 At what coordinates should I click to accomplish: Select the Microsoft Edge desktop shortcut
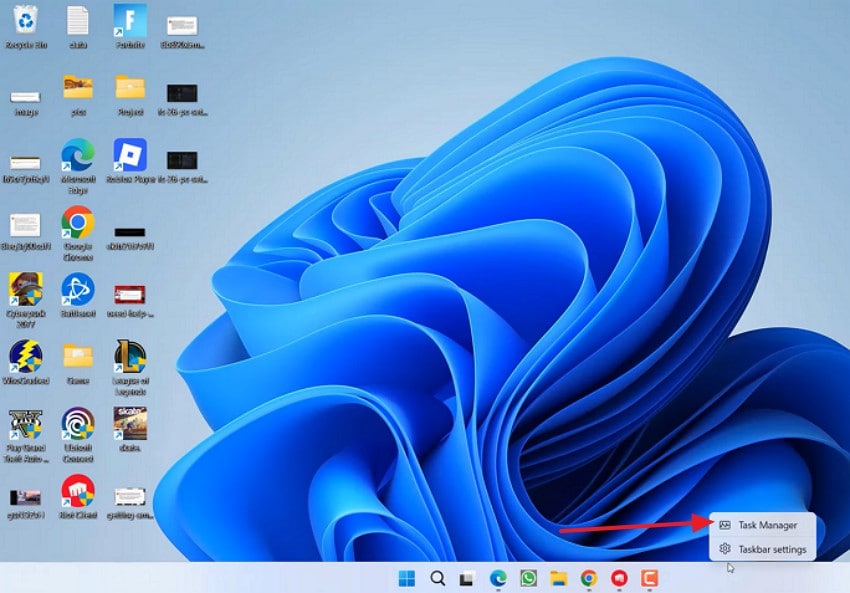click(x=78, y=155)
